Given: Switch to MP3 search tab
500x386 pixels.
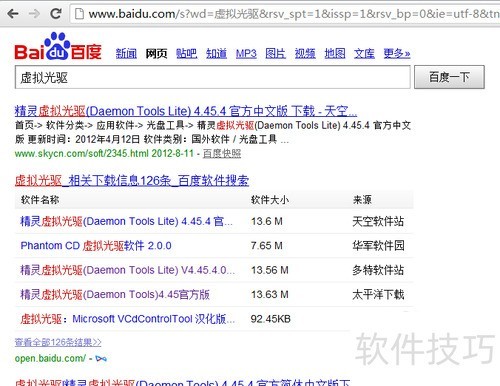Looking at the screenshot, I should [x=246, y=53].
